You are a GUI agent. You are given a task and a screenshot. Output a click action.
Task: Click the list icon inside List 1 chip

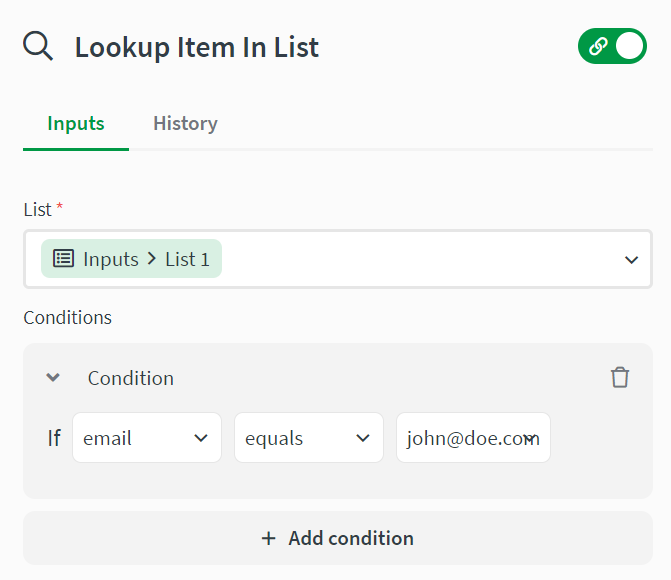pos(63,259)
